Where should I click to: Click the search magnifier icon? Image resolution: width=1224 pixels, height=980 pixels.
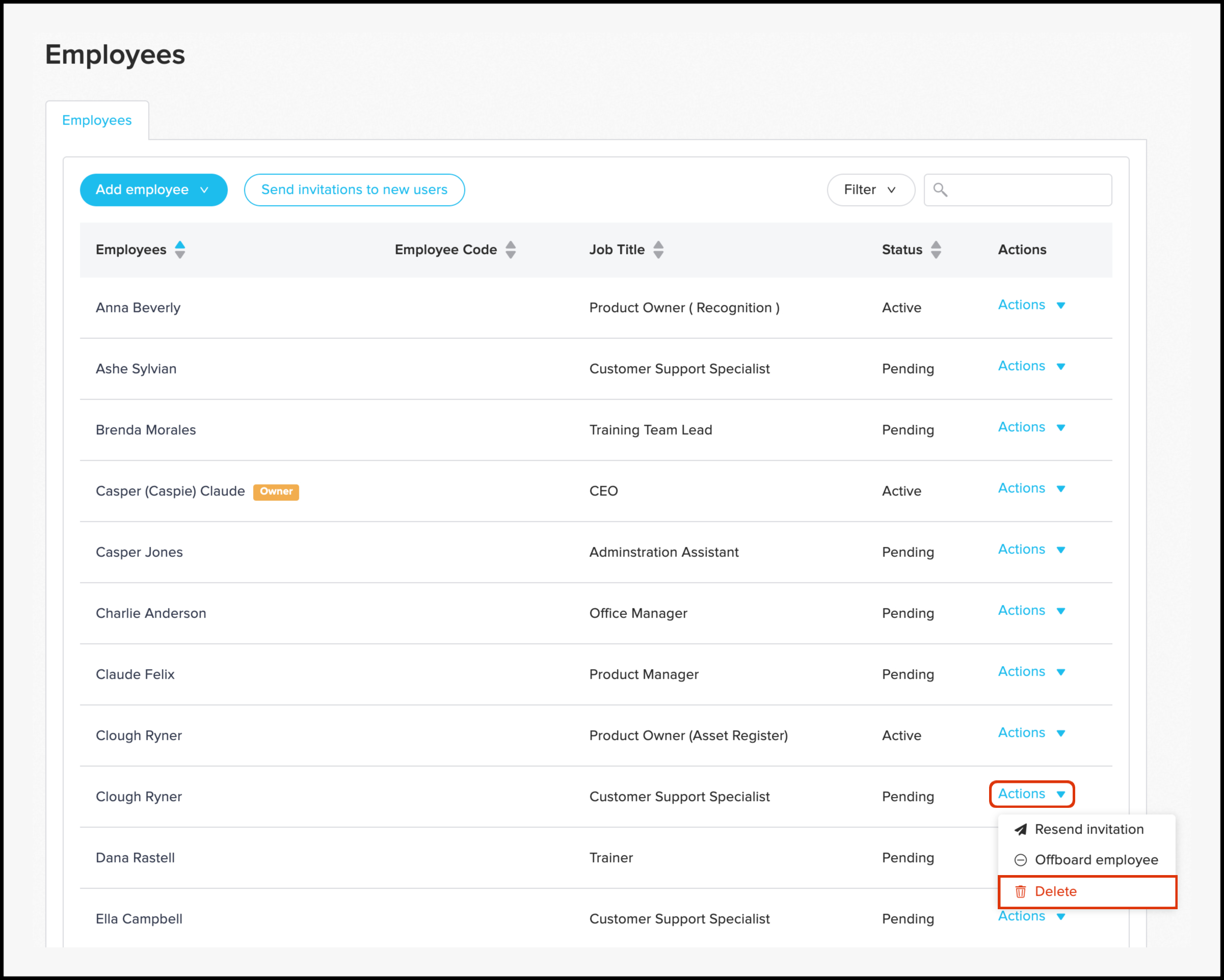click(x=941, y=189)
